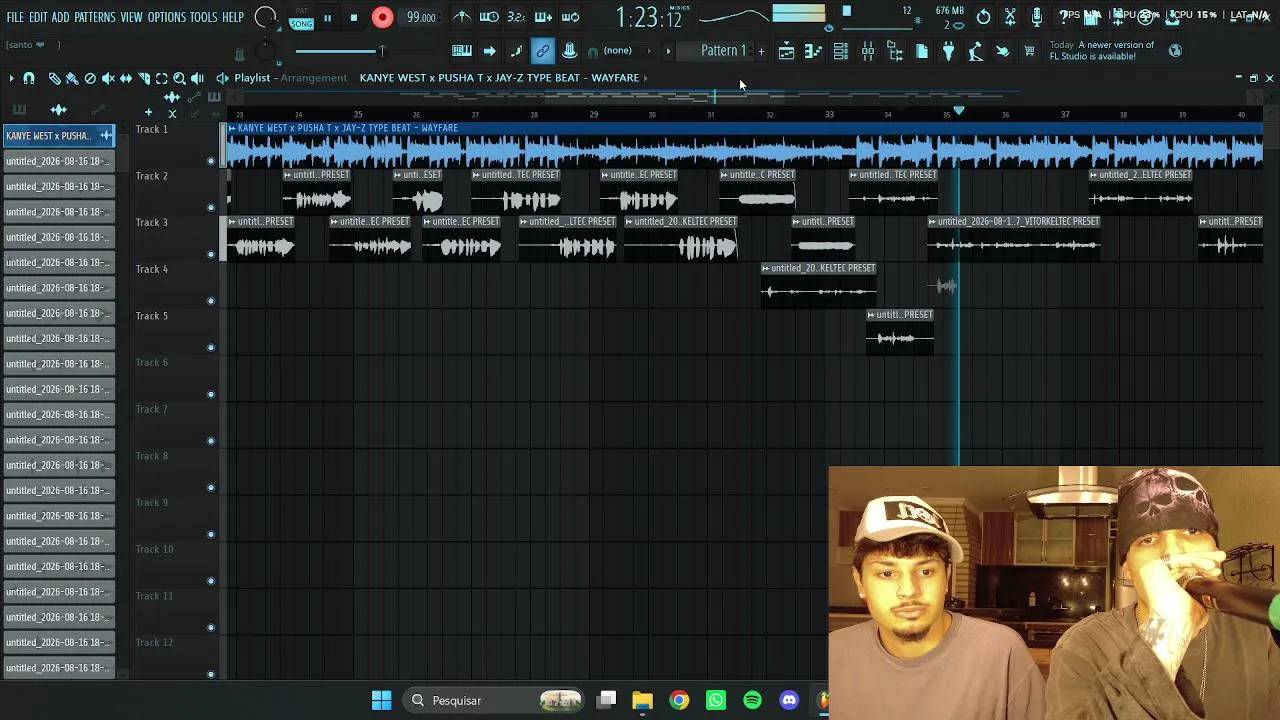The height and width of the screenshot is (720, 1280).
Task: Toggle the overdub/blend recording icon
Action: [x=543, y=17]
